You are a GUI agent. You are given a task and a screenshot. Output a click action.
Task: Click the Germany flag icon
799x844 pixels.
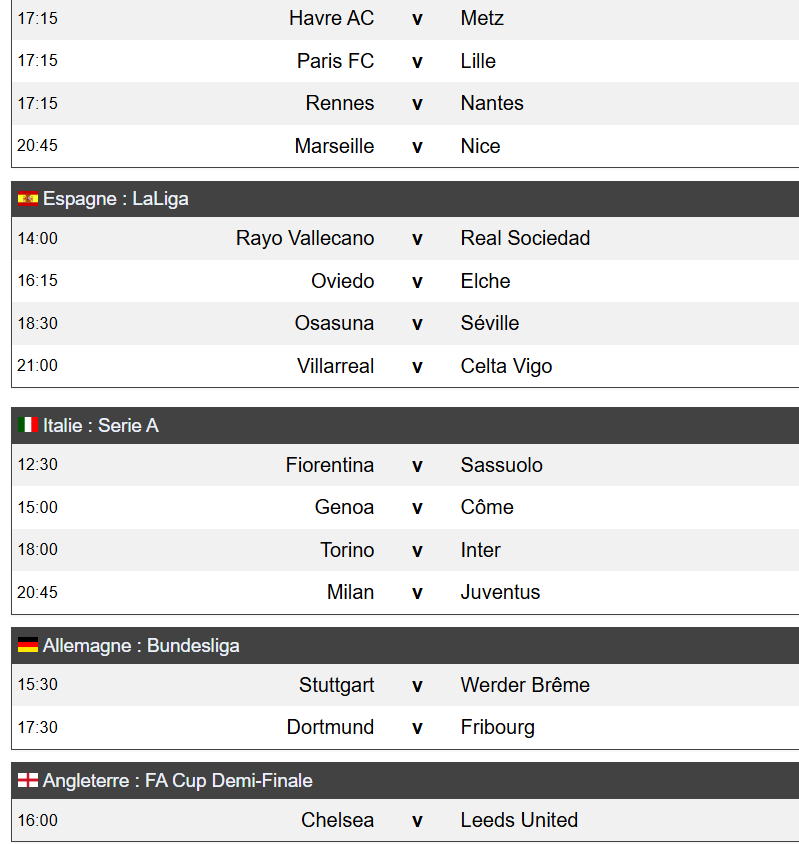pyautogui.click(x=27, y=646)
